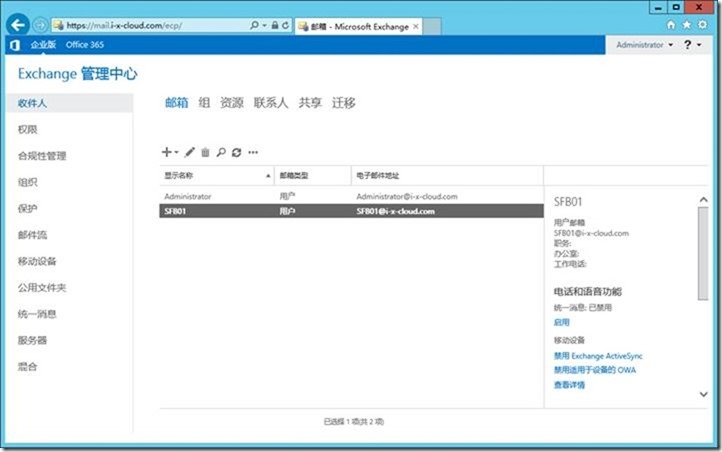The width and height of the screenshot is (722, 452).
Task: Click the Exchange 管理中心 title
Action: (77, 74)
